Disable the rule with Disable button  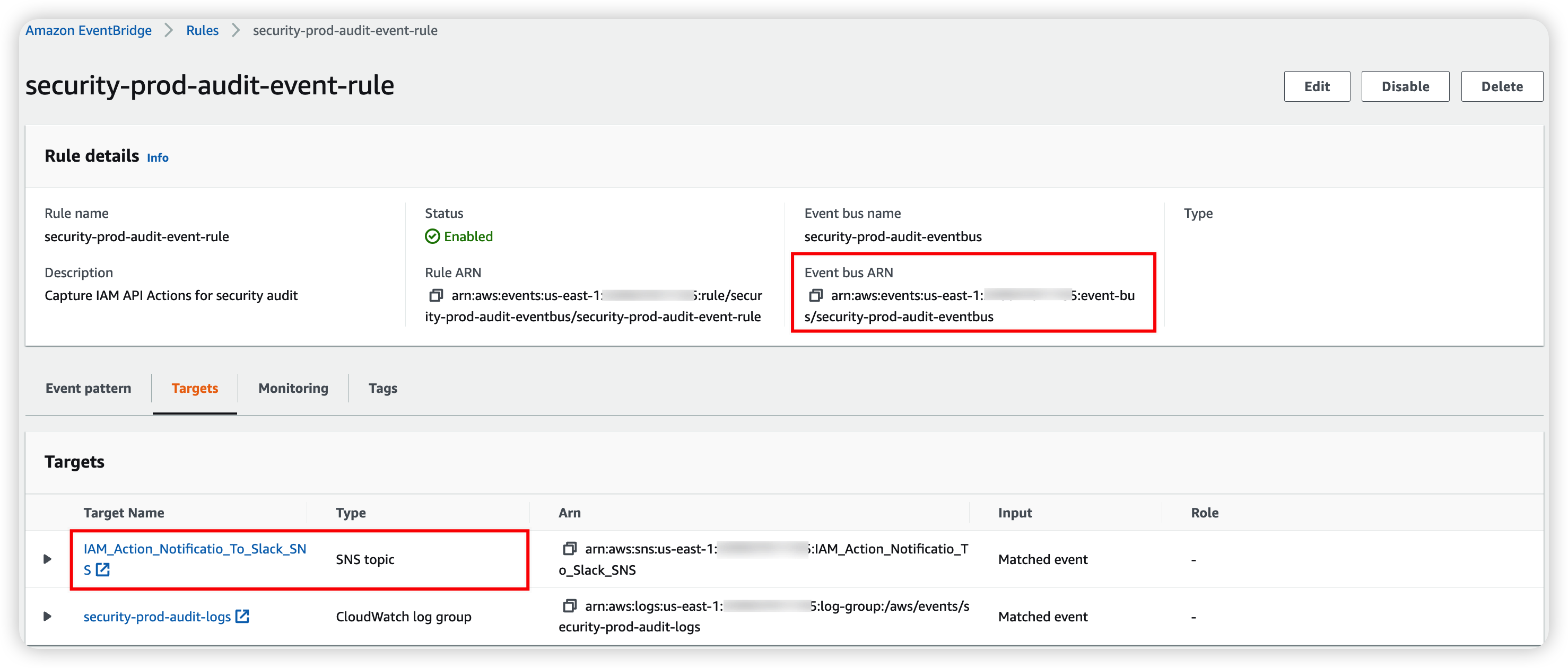[x=1405, y=86]
